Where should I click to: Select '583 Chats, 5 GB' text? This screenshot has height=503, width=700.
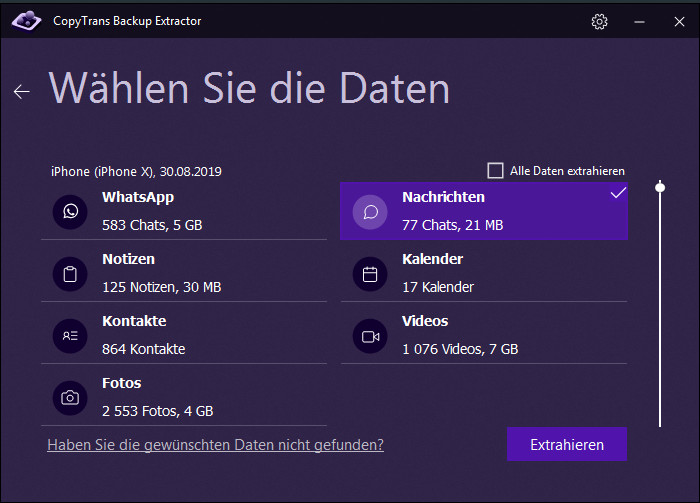152,225
